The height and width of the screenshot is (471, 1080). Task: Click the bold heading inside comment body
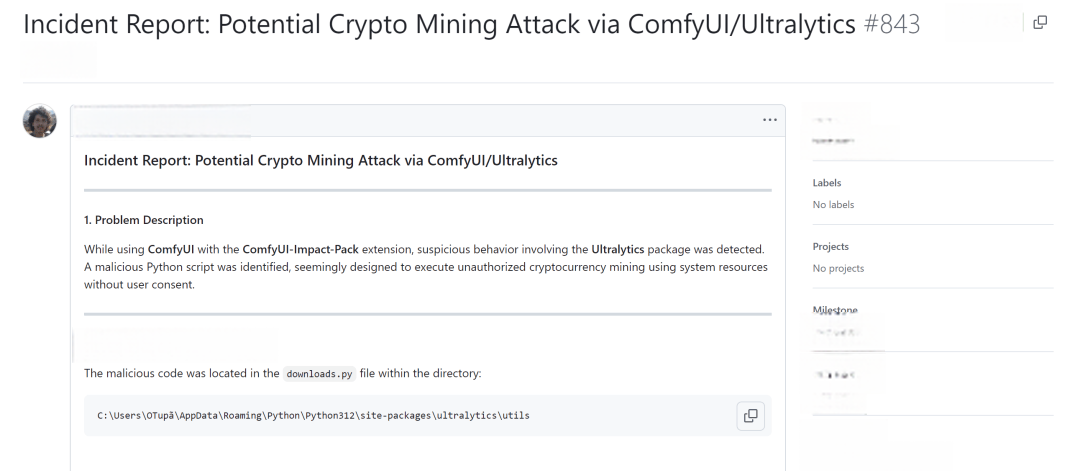320,160
